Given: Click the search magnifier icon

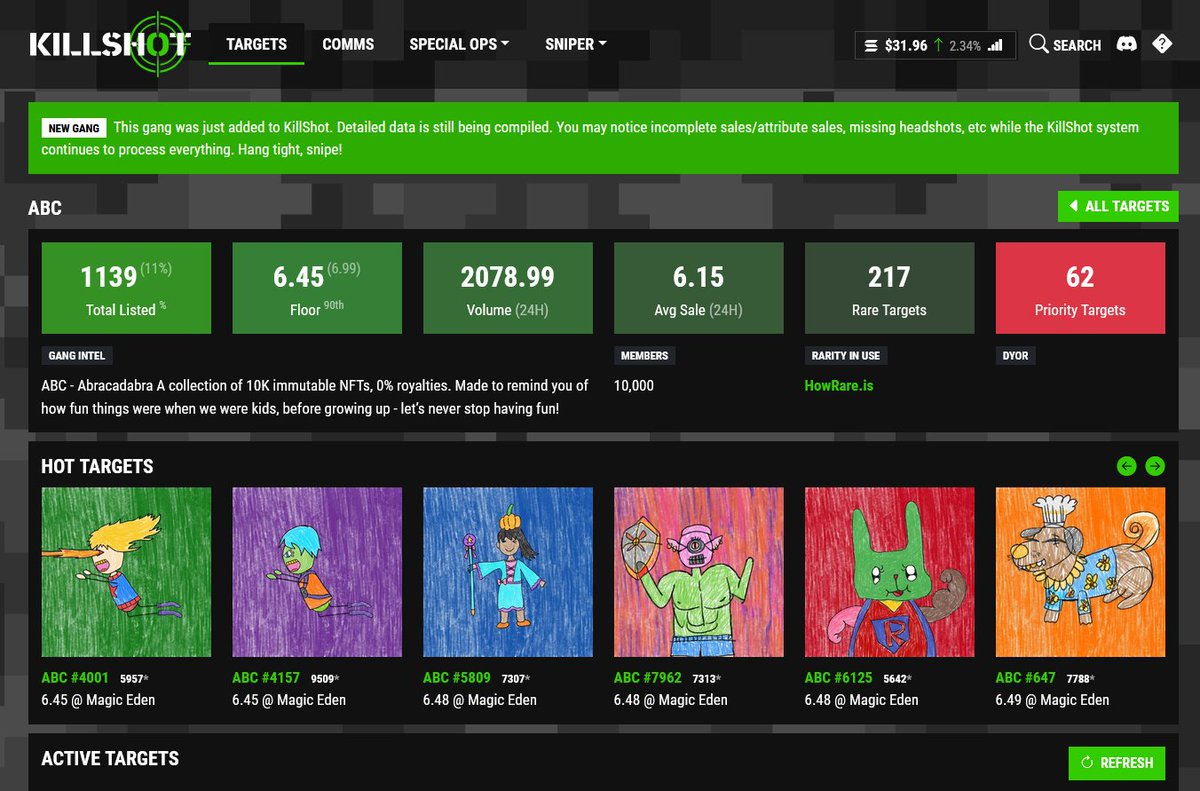Looking at the screenshot, I should (x=1039, y=44).
